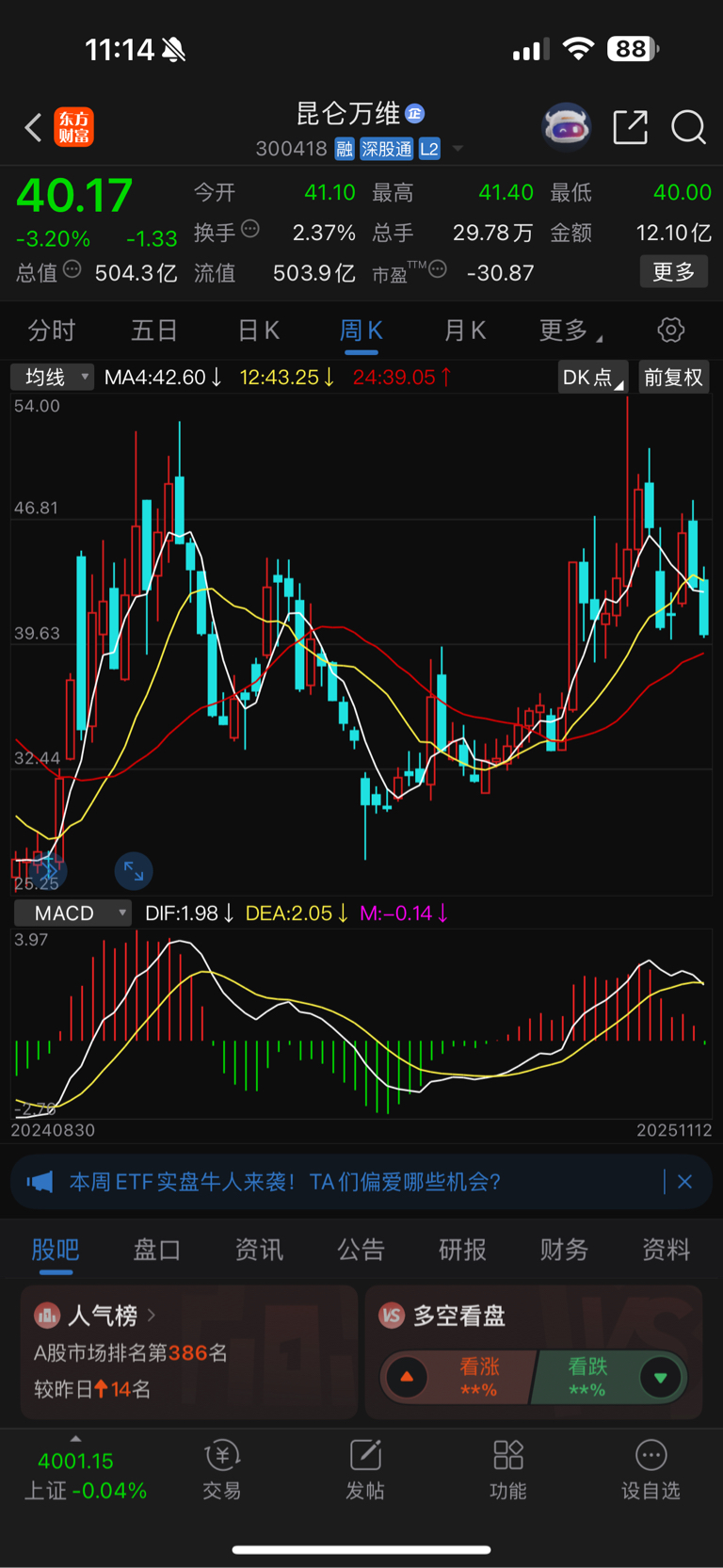Tap the info icon beside 换手
The height and width of the screenshot is (1568, 723).
tap(250, 228)
